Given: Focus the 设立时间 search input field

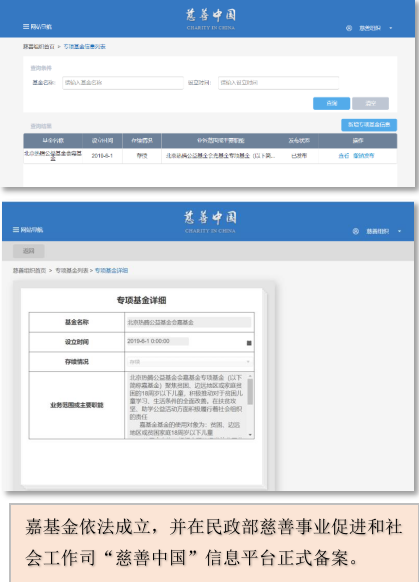Looking at the screenshot, I should pyautogui.click(x=278, y=83).
